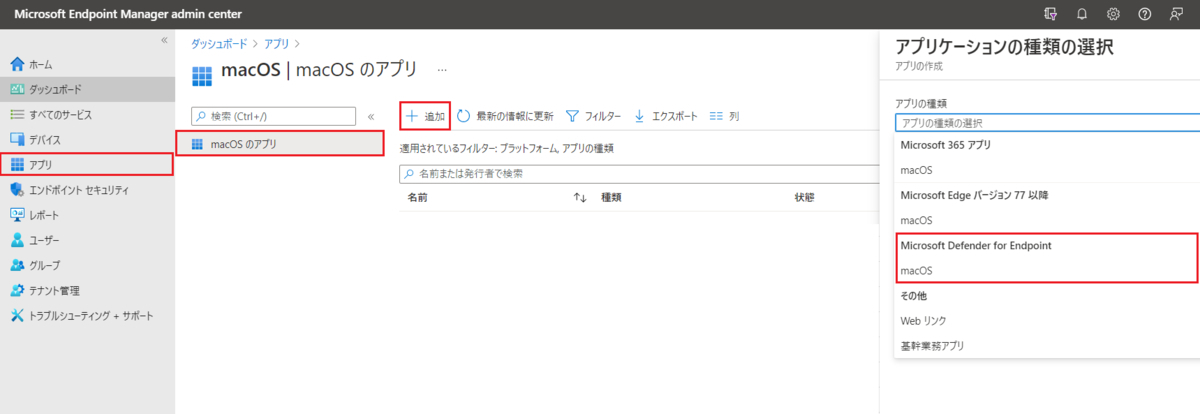Screen dimensions: 1200x414
Task: Focus the 検索 (Ctrl+/) search box
Action: coord(272,117)
